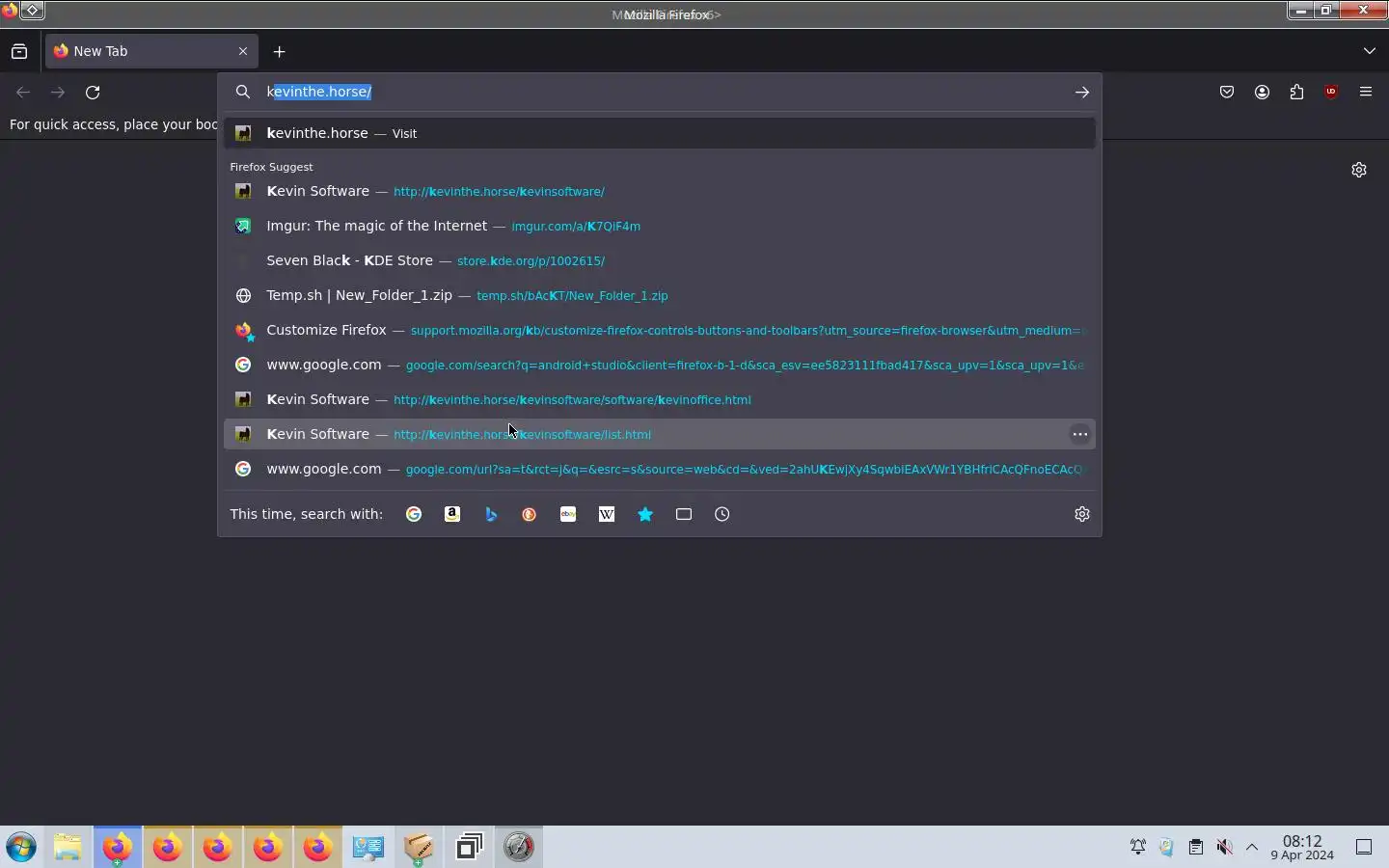Open Kevin Software kevinoffice.html suggestion
Viewport: 1389px width, 868px height.
660,399
